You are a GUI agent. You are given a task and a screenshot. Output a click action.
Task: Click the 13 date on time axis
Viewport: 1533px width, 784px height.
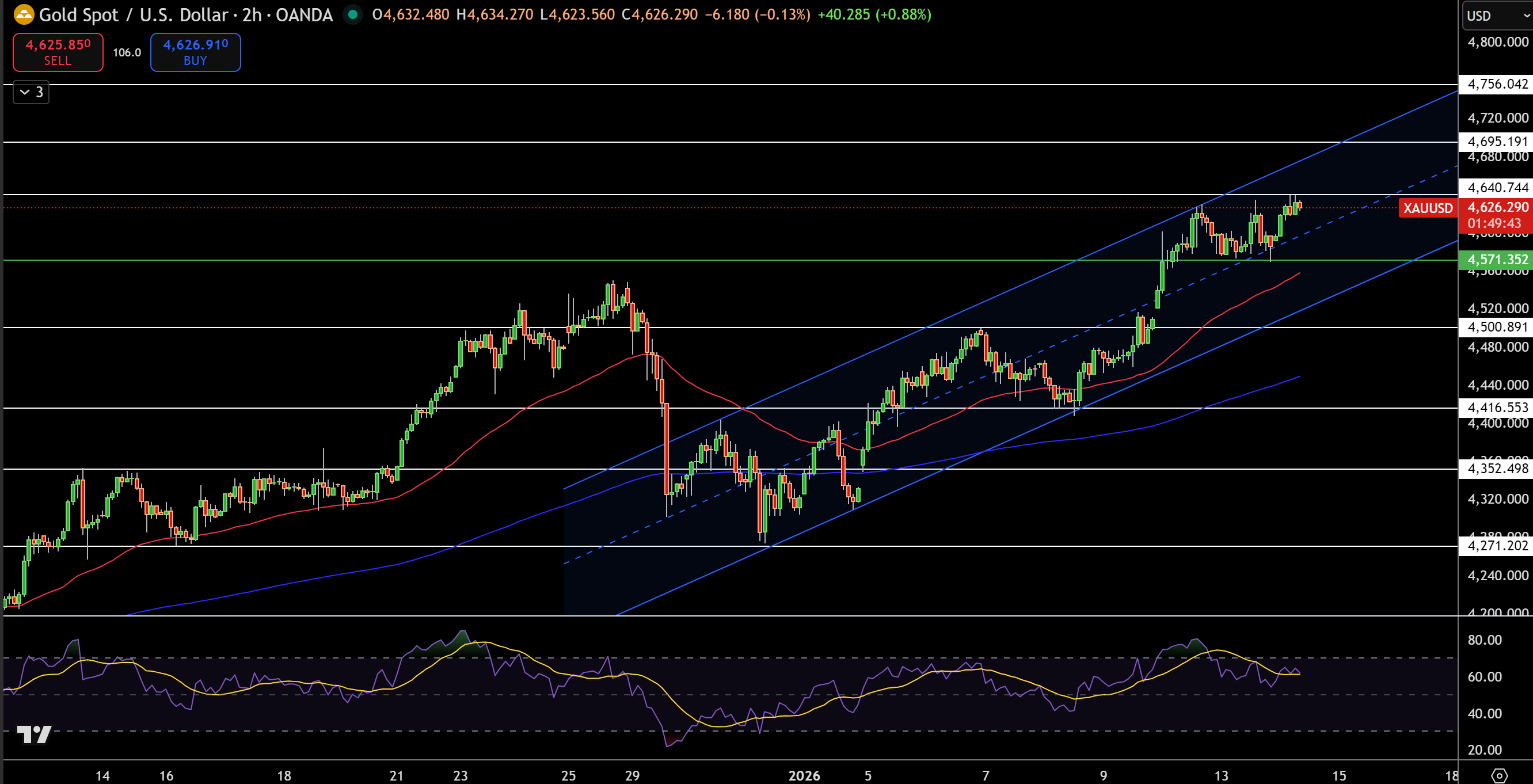click(x=1221, y=776)
